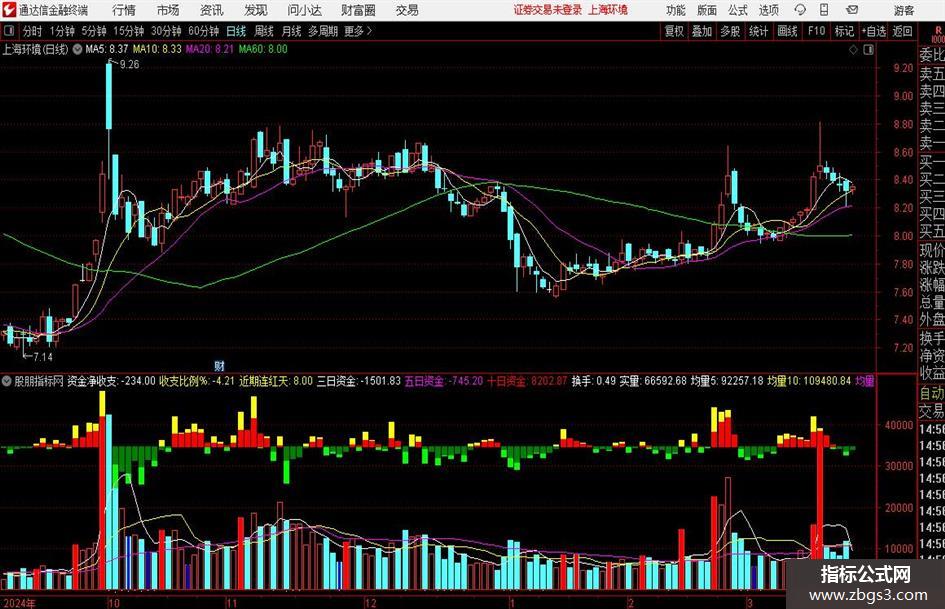Viewport: 945px width, 609px height.
Task: Click the MA20: 8.21 value
Action: click(209, 49)
